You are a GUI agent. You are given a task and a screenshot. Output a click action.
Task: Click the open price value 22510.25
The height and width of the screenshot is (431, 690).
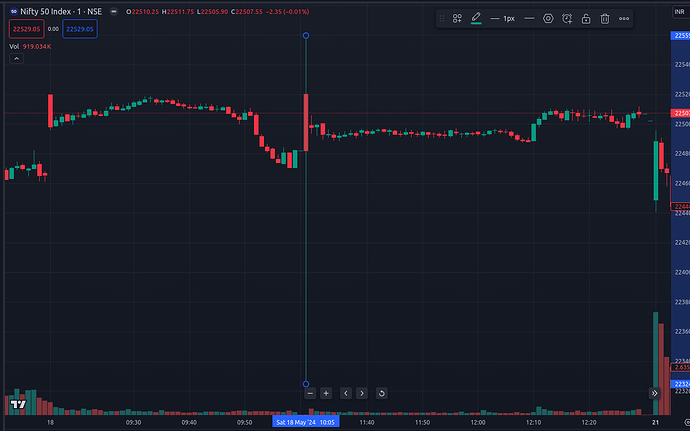point(145,11)
